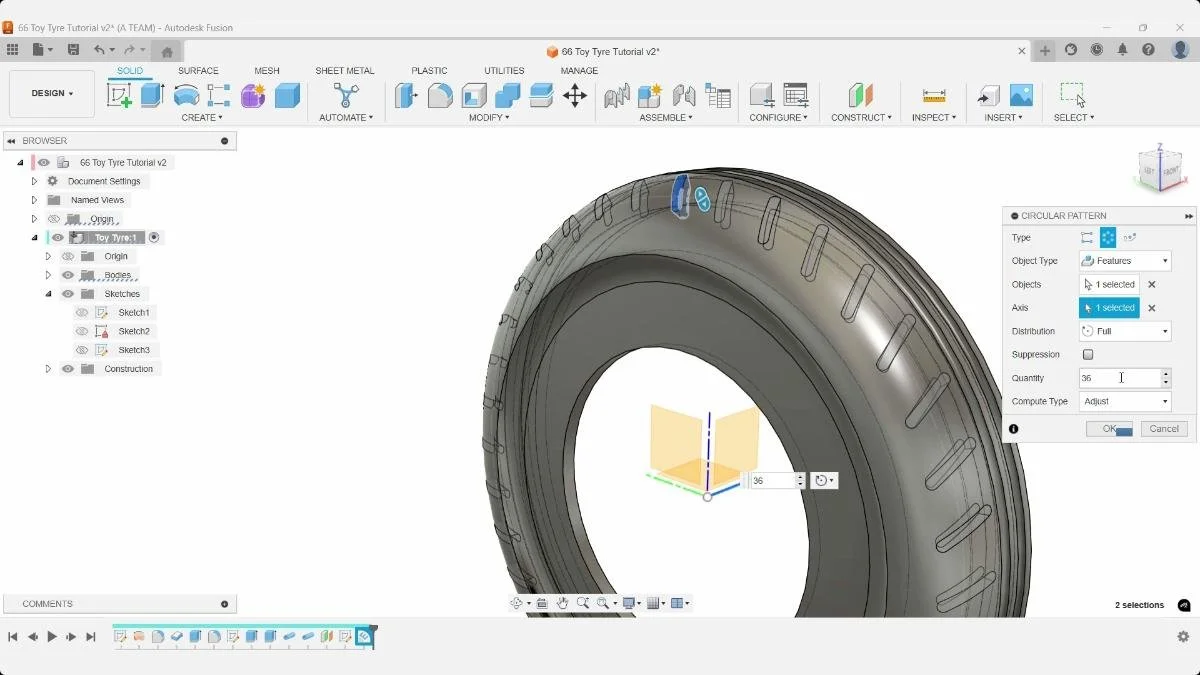Select the Offset Plane construct tool

click(860, 95)
